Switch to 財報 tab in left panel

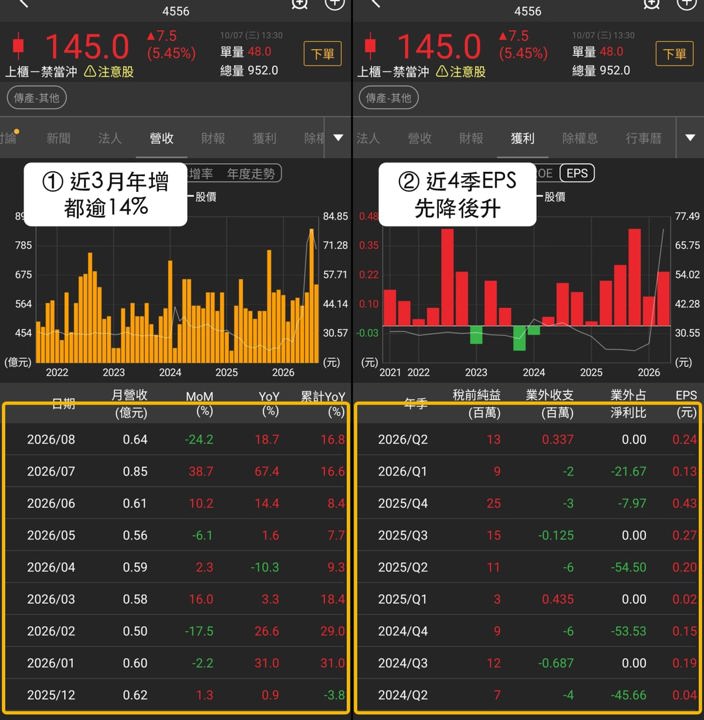213,138
